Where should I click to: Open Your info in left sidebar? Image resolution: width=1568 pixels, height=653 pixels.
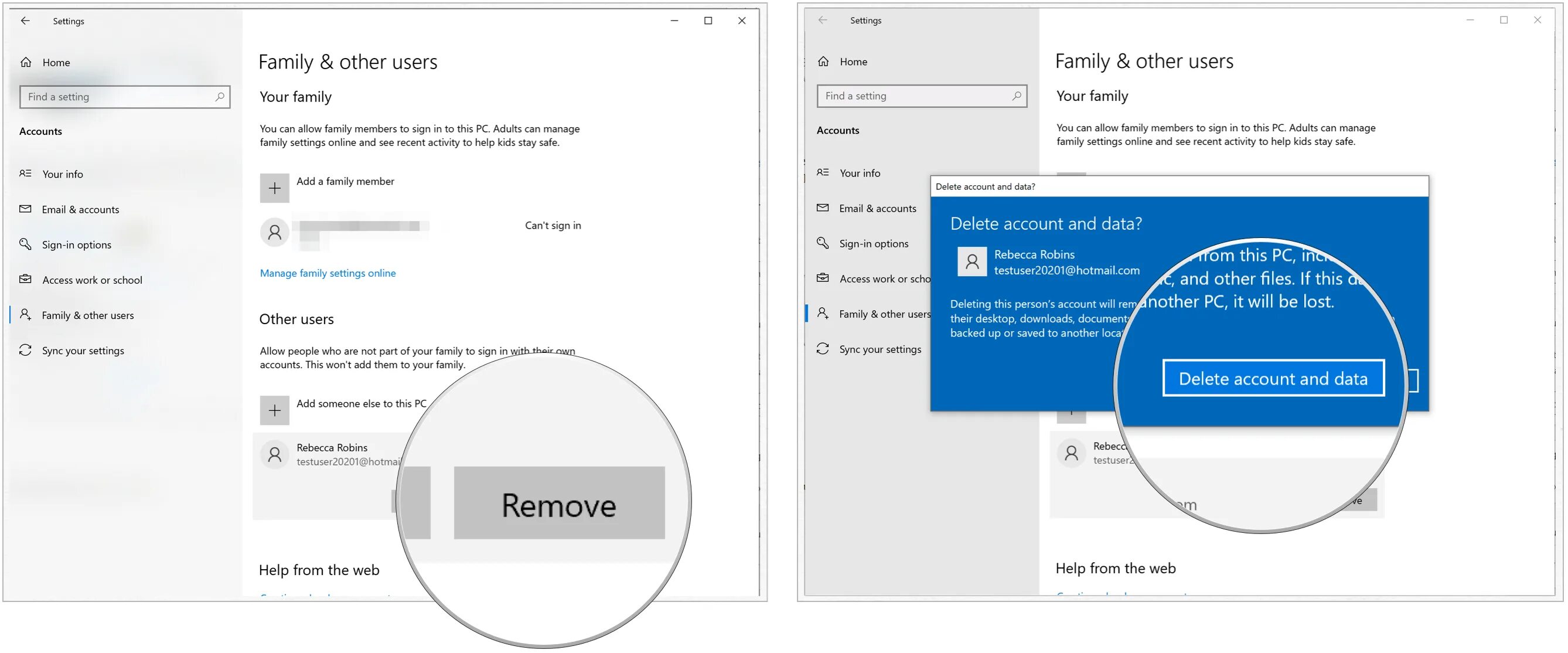62,174
